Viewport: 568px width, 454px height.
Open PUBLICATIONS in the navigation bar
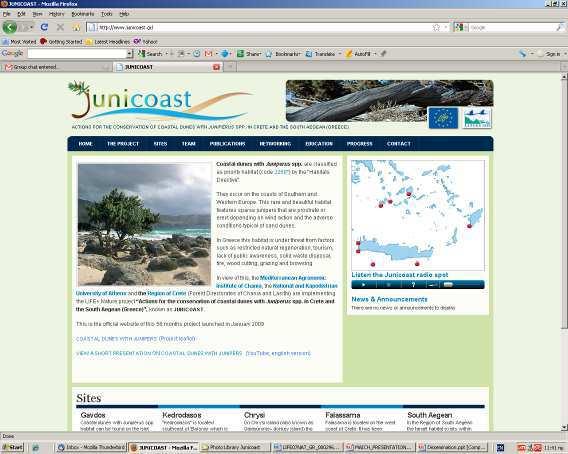point(227,144)
